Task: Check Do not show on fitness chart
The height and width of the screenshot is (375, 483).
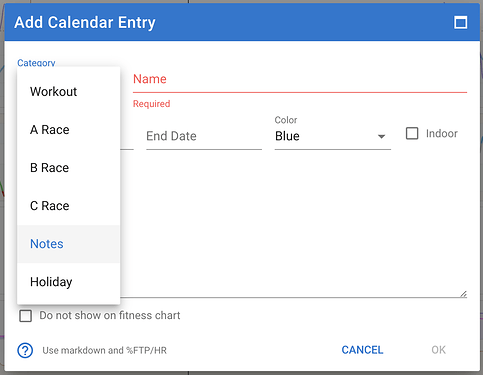Action: [x=26, y=316]
